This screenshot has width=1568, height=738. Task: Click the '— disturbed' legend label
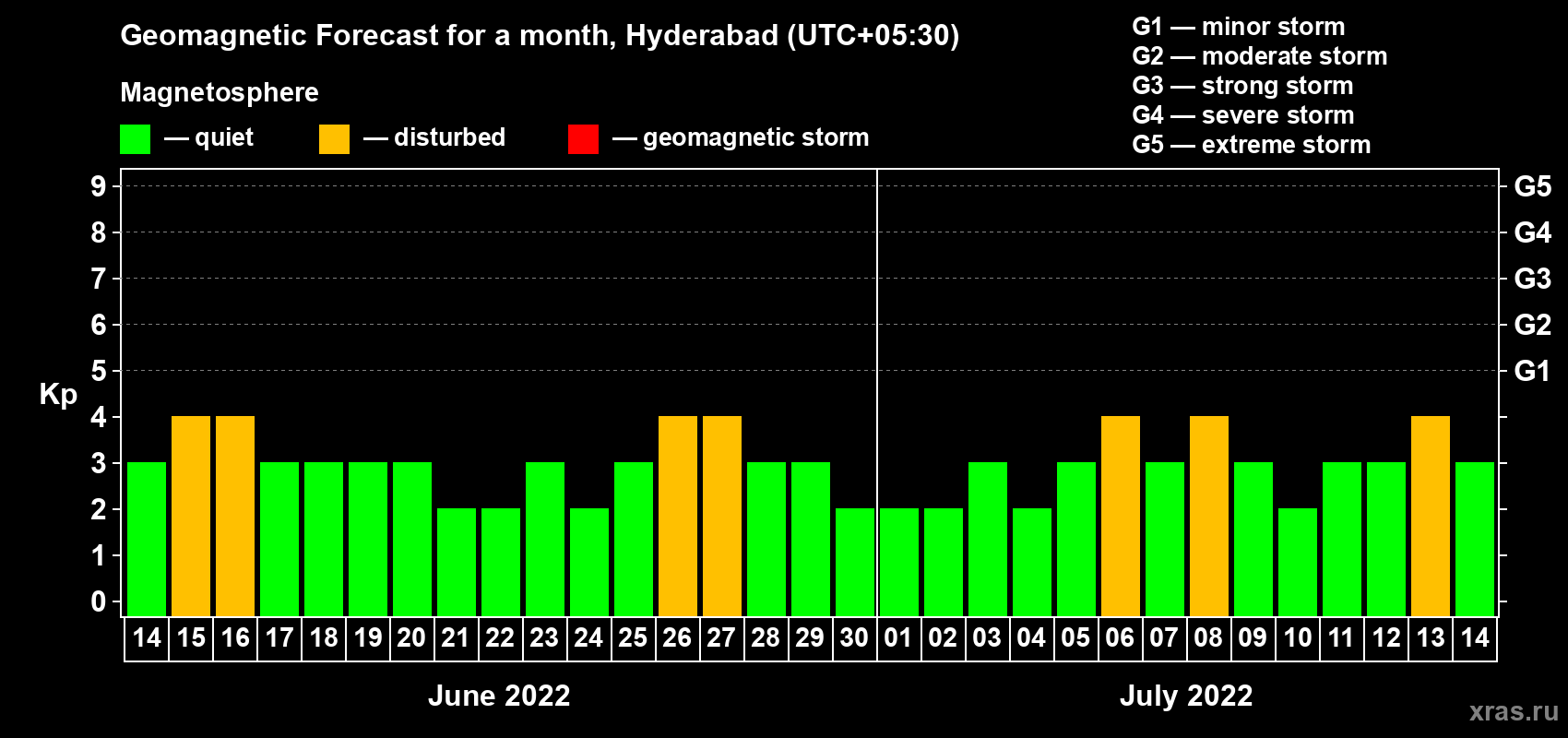coord(434,137)
